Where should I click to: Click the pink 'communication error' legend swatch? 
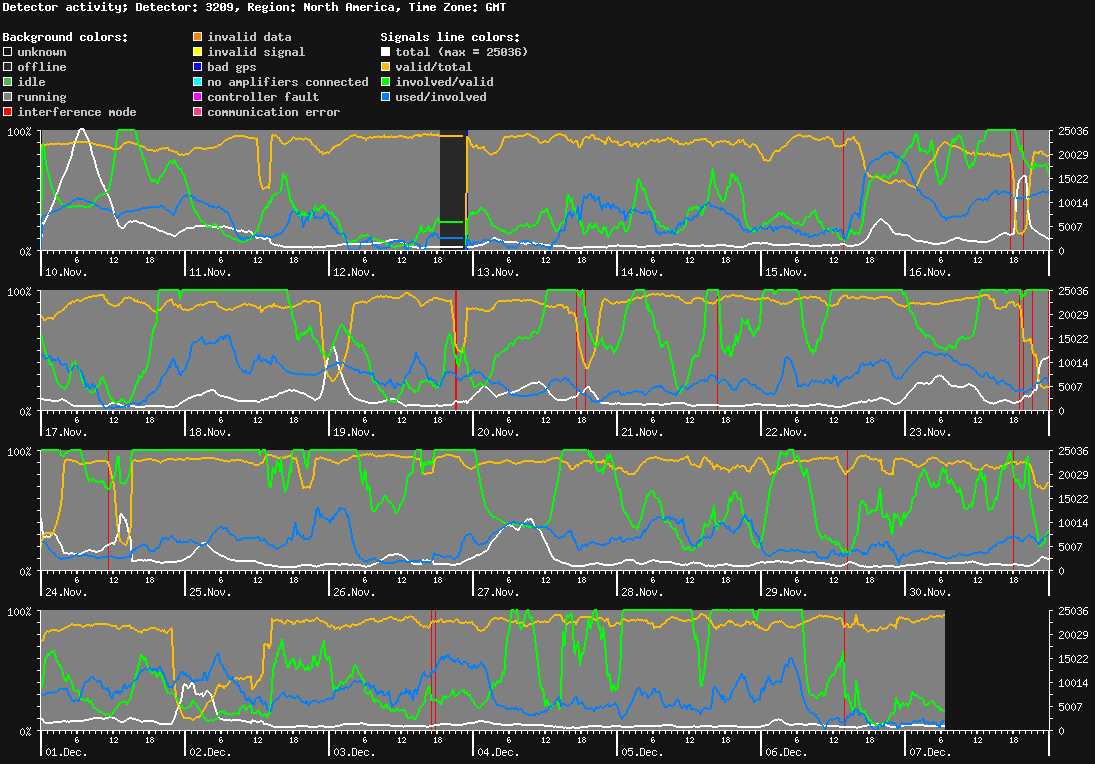pyautogui.click(x=196, y=111)
